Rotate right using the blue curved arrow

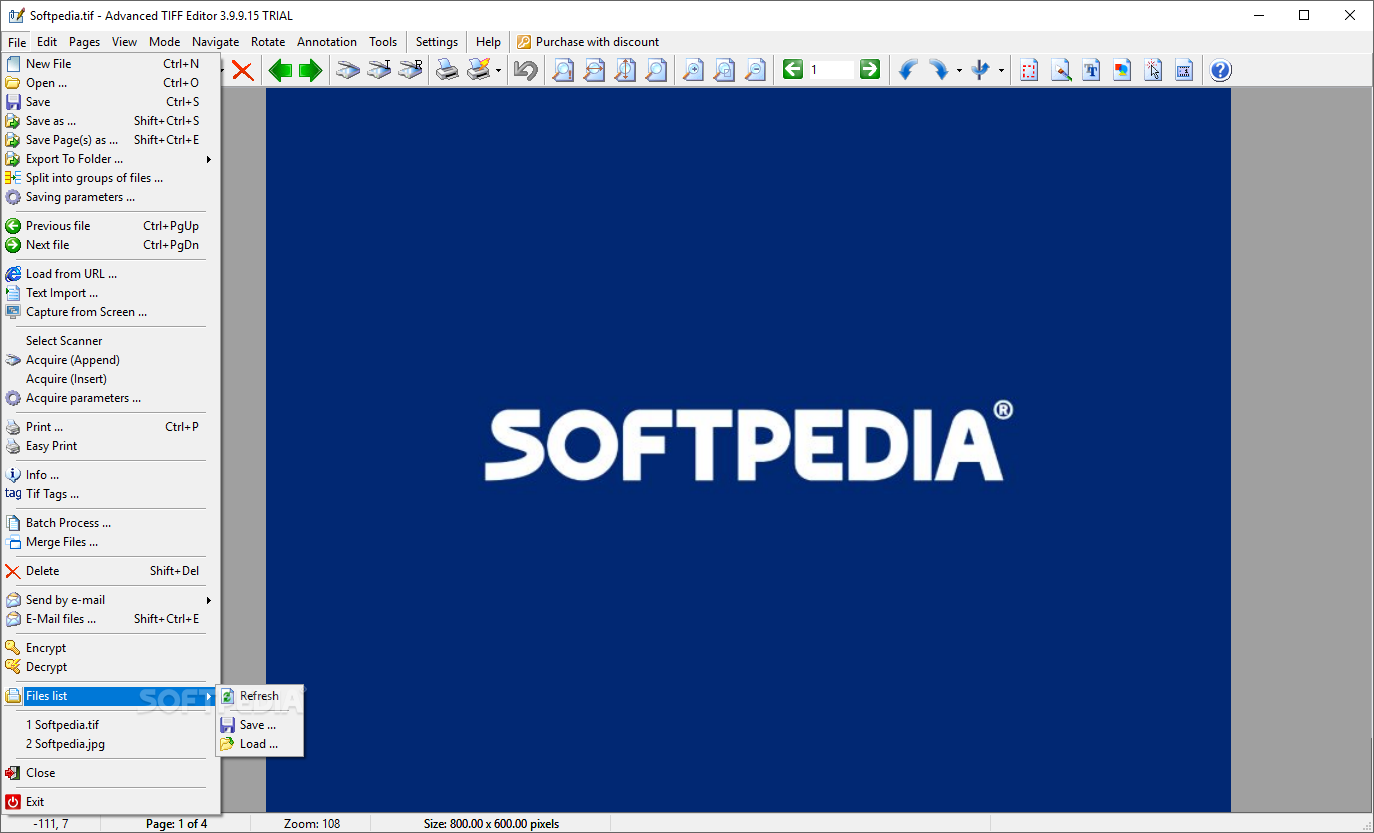pyautogui.click(x=939, y=70)
